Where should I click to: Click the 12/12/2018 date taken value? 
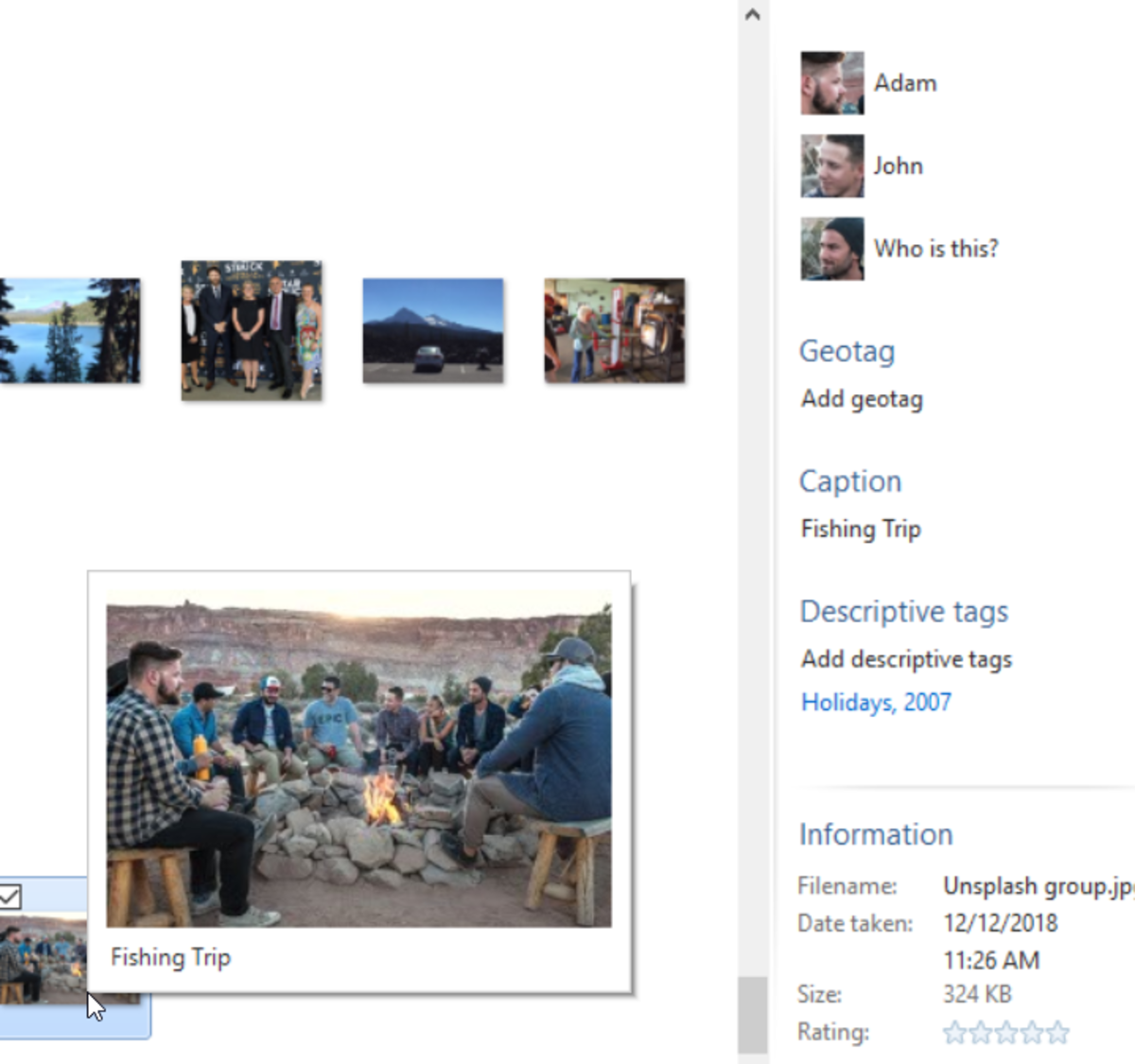click(x=1000, y=923)
